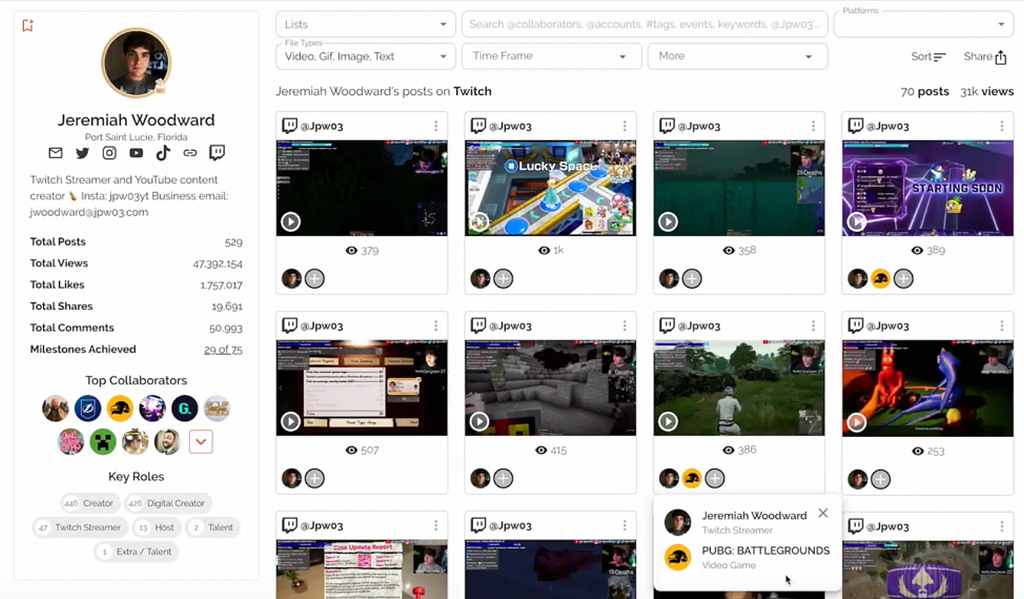Click the Tampa Bay Lightning collaborator avatar

click(x=88, y=409)
